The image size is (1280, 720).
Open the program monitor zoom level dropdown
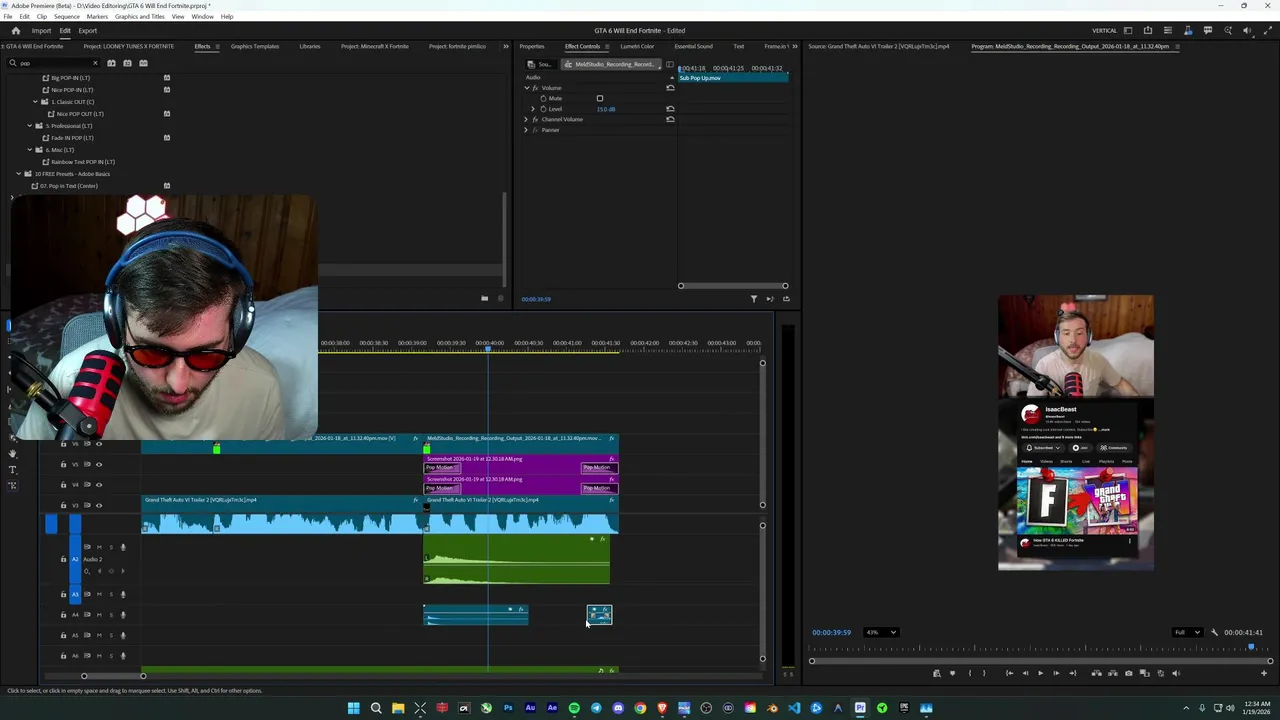[881, 632]
